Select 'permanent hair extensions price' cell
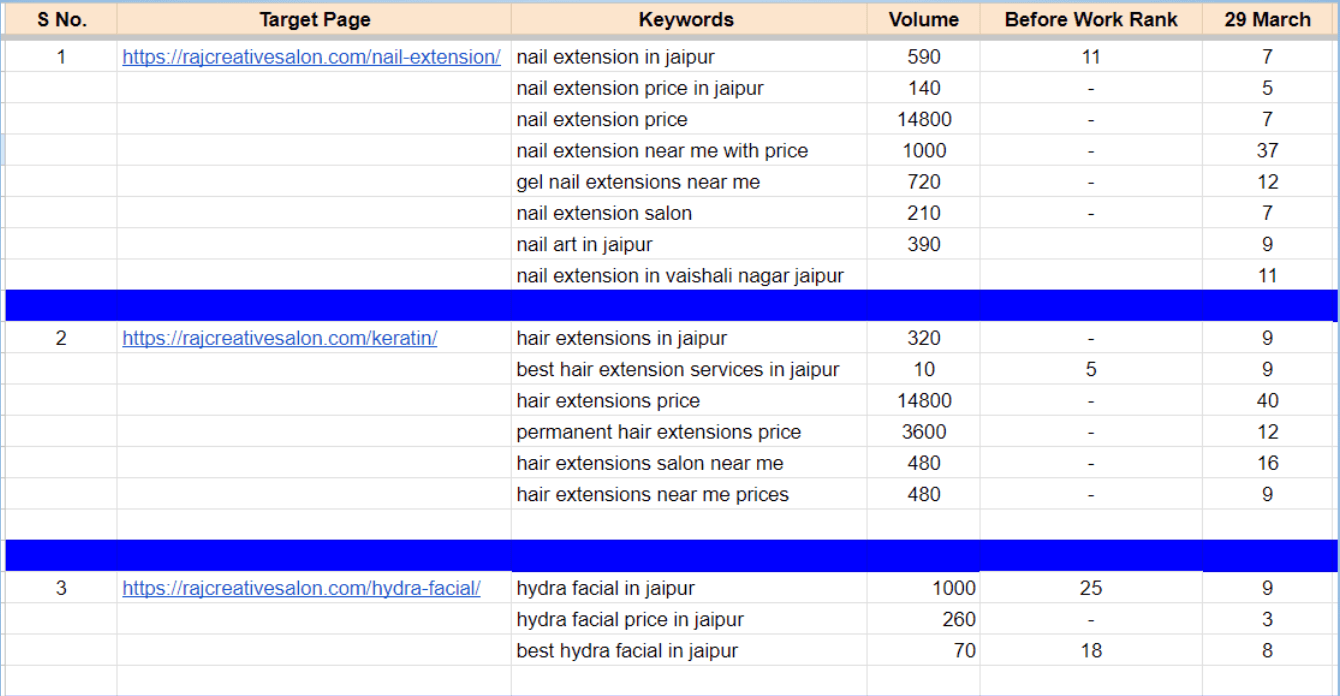 tap(689, 432)
